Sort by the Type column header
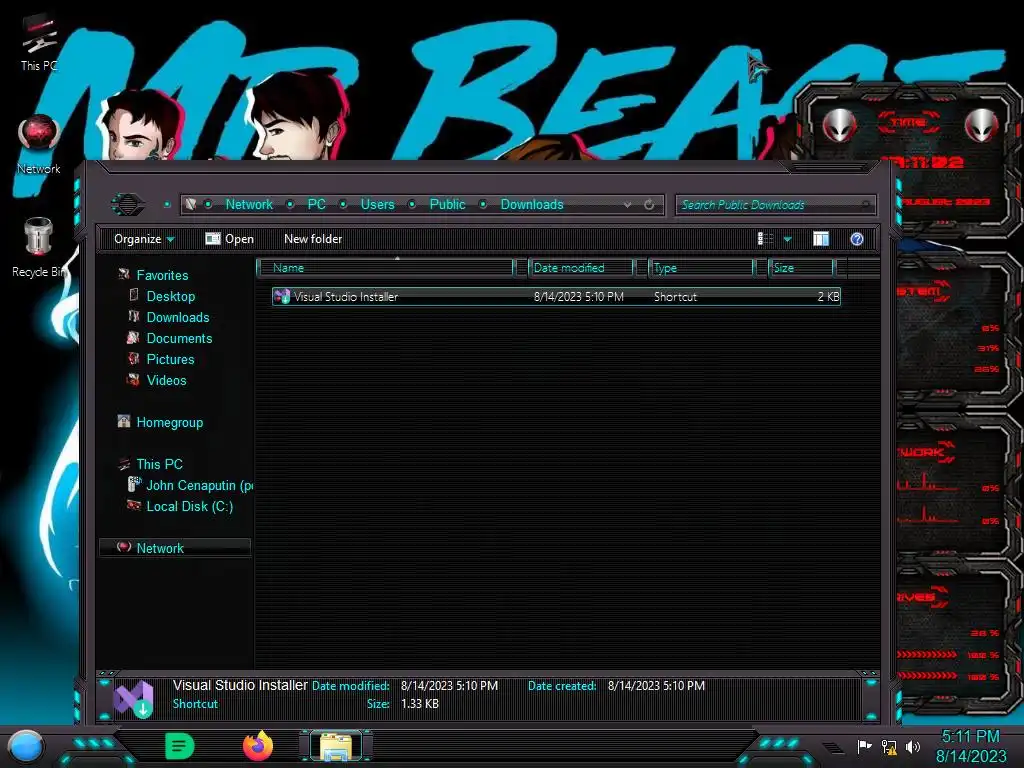Image resolution: width=1024 pixels, height=768 pixels. 701,268
